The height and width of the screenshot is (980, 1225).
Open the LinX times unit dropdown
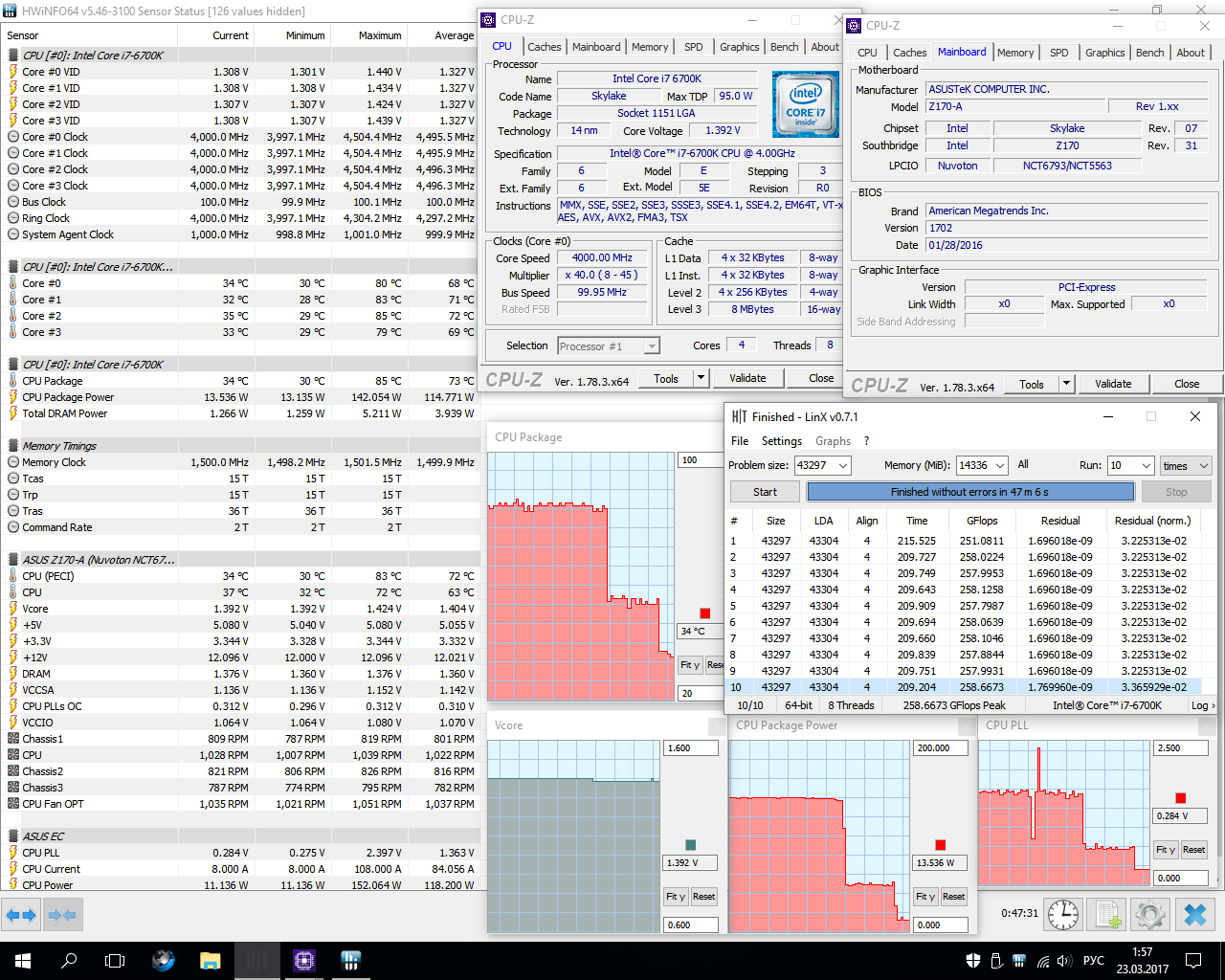(x=1186, y=465)
